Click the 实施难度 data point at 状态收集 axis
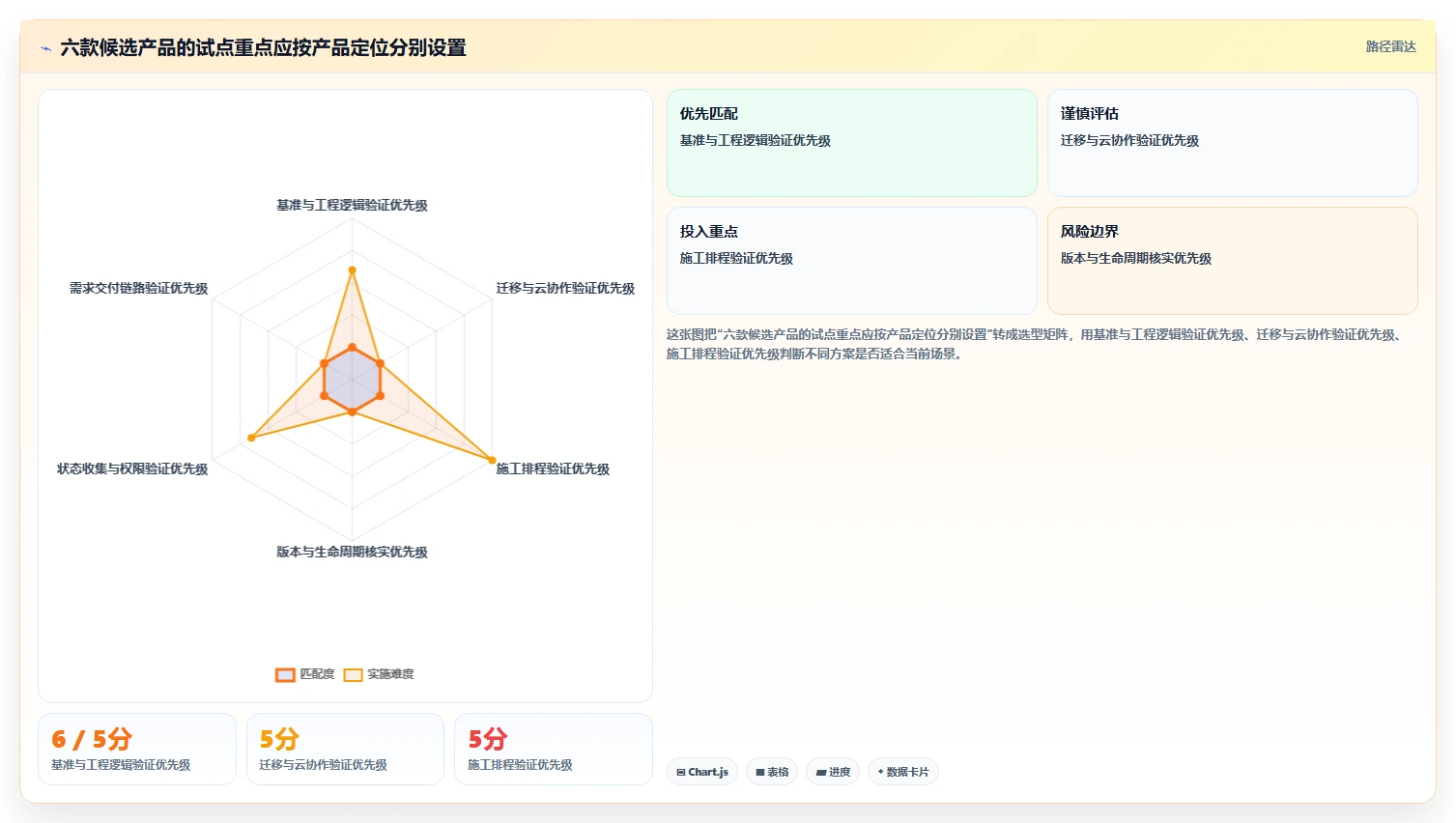The image size is (1456, 823). (x=251, y=438)
